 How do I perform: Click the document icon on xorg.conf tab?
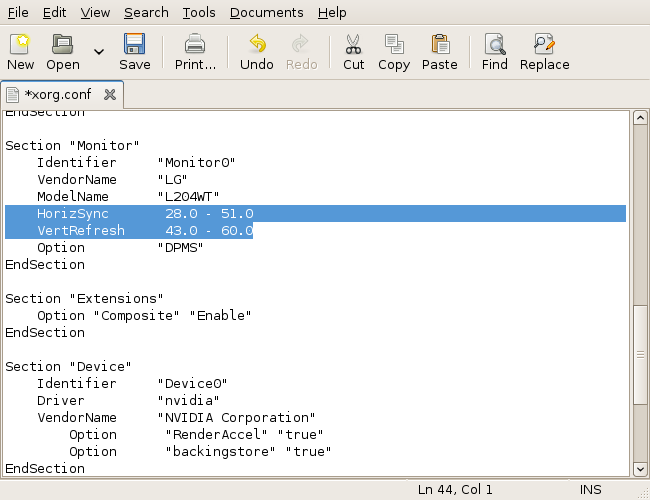(12, 95)
